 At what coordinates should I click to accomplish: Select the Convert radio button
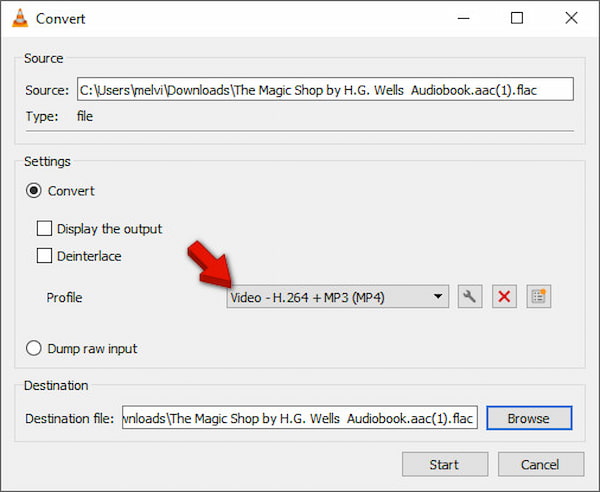pos(34,191)
